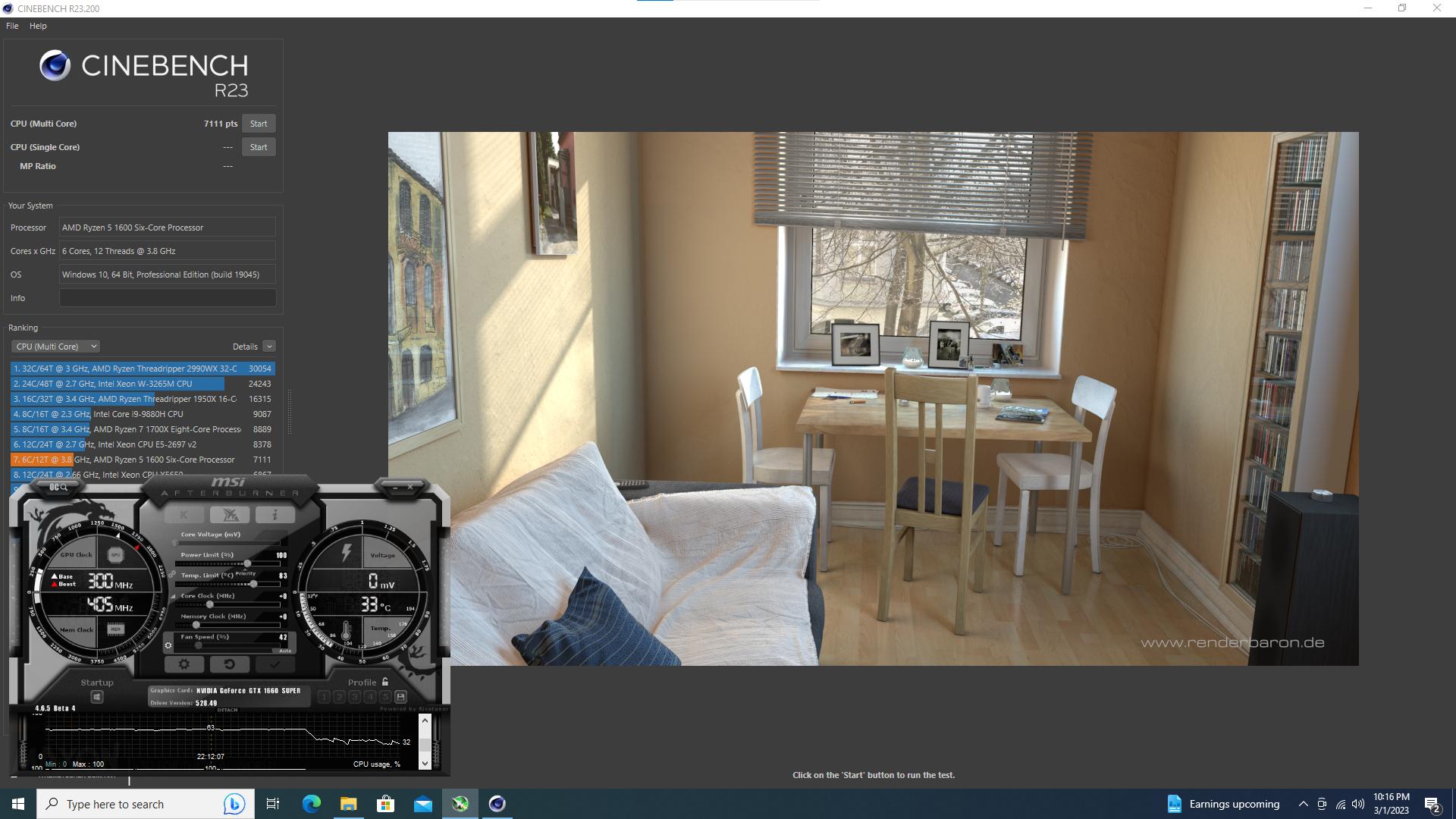The width and height of the screenshot is (1456, 819).
Task: Select Afterburner profile slot 4
Action: tap(370, 697)
